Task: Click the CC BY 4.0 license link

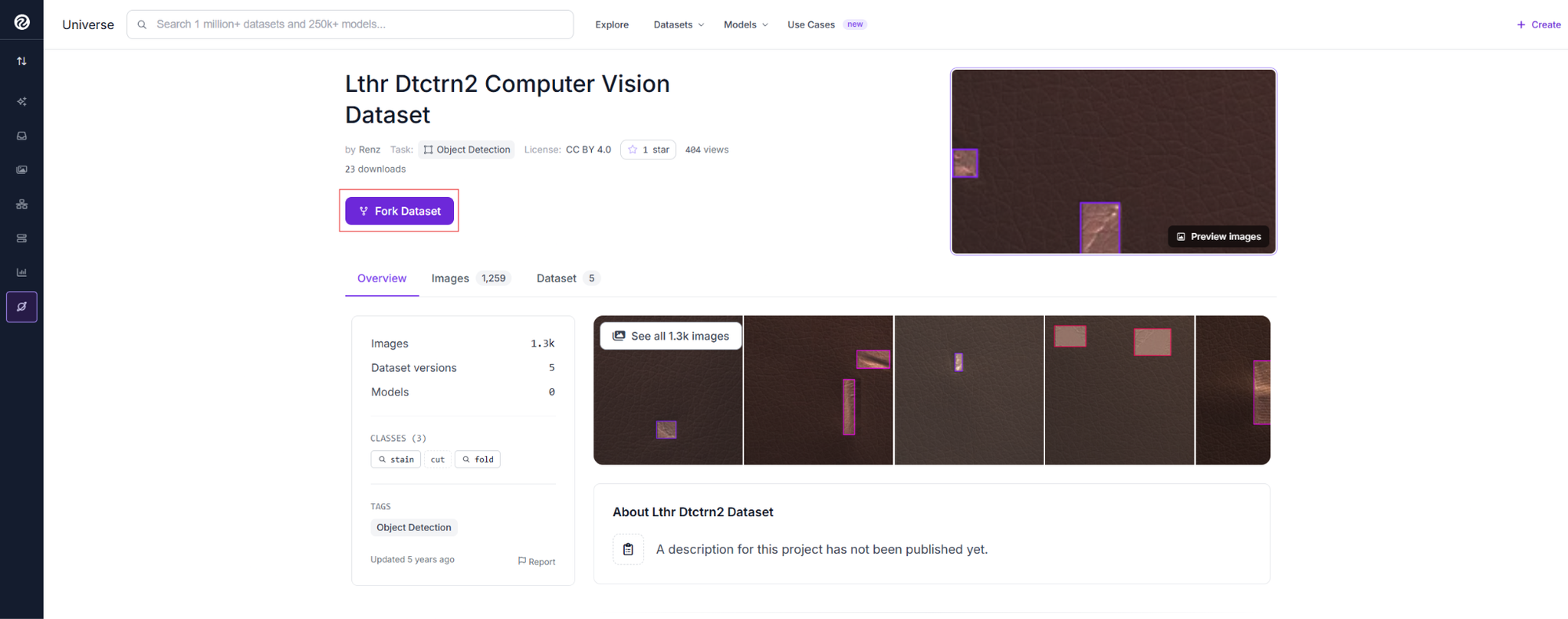Action: [x=588, y=150]
